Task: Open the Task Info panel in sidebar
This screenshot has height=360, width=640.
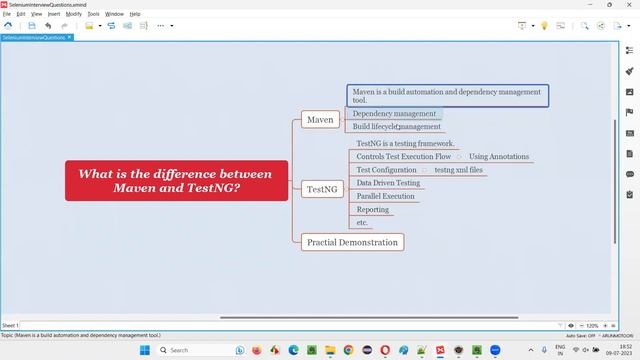Action: click(629, 195)
